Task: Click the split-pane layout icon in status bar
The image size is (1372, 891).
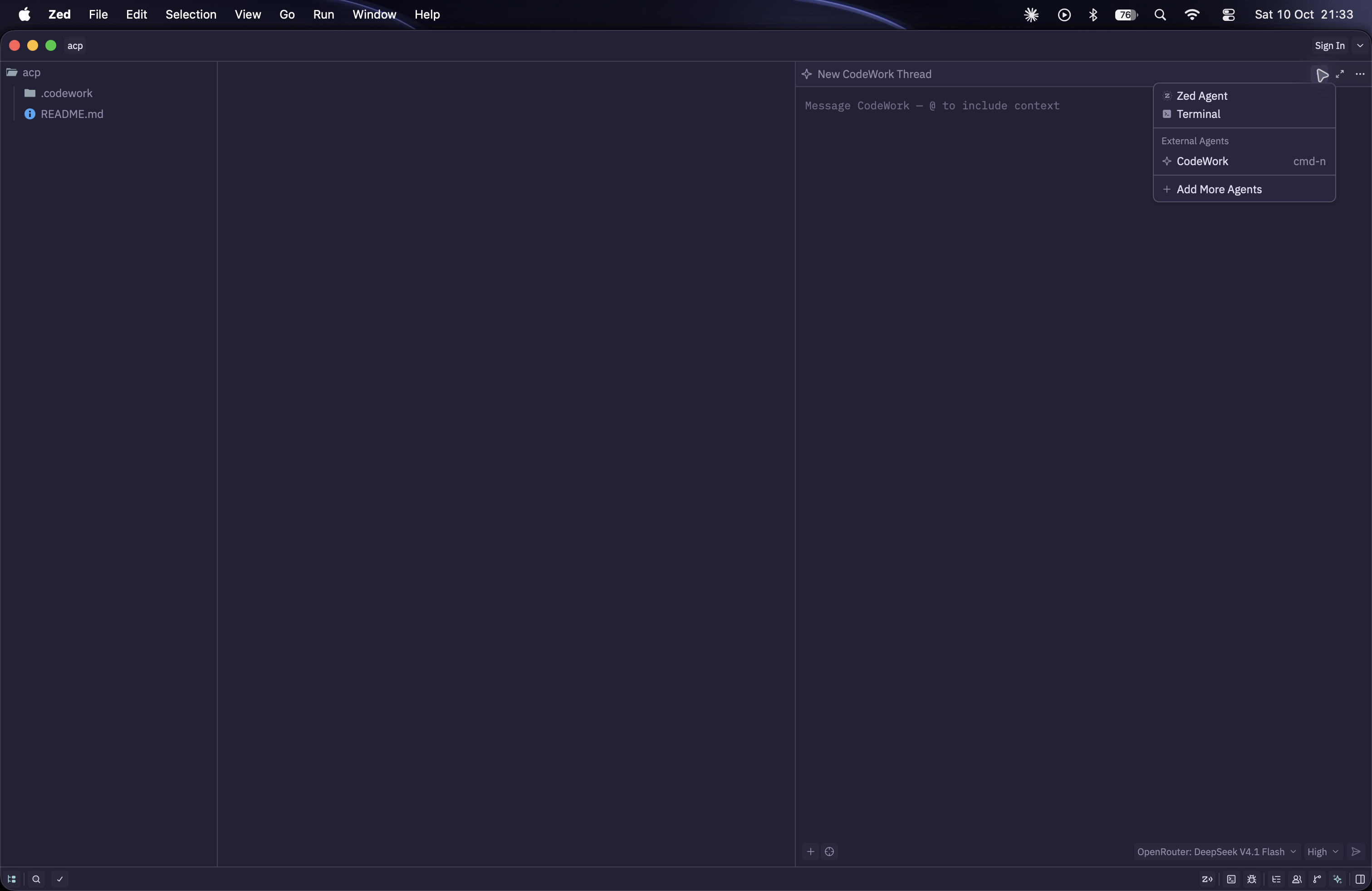Action: pos(1360,879)
